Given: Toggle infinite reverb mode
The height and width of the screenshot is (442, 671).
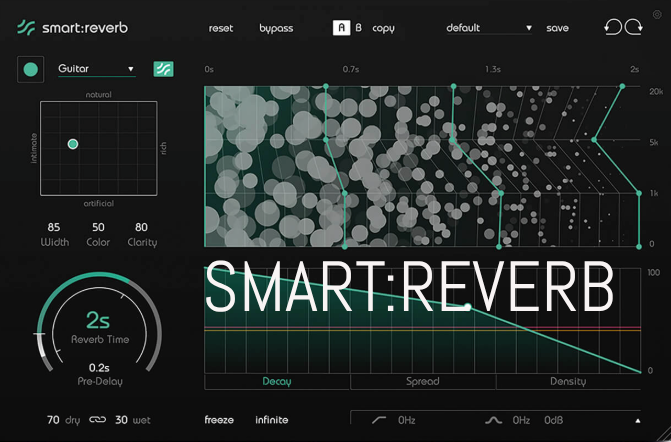Looking at the screenshot, I should 272,420.
